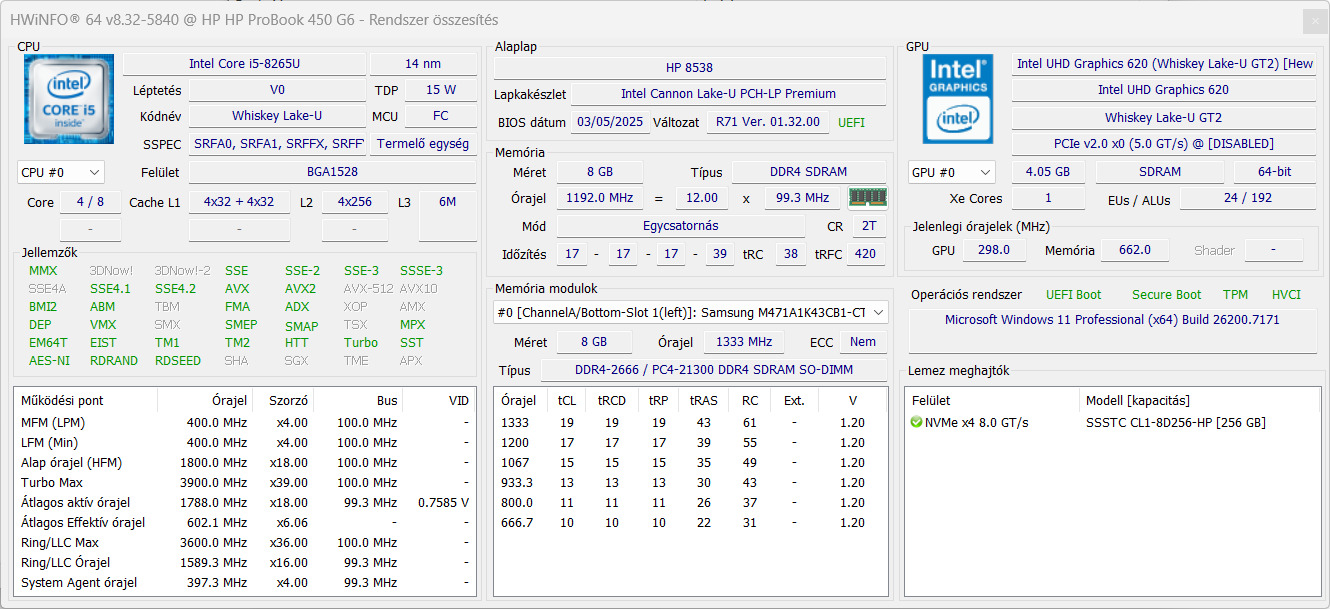Click the 0.7585 V VID value
Viewport: 1330px width, 609px height.
(443, 502)
